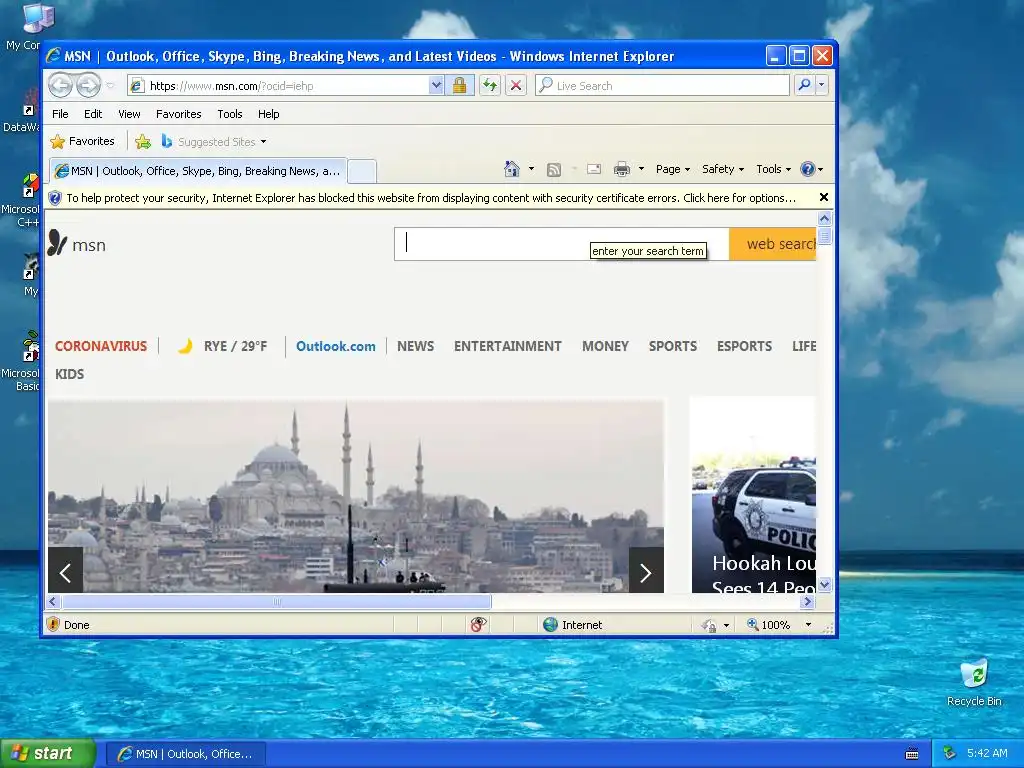The height and width of the screenshot is (768, 1024).
Task: Click the Print icon
Action: tap(622, 169)
